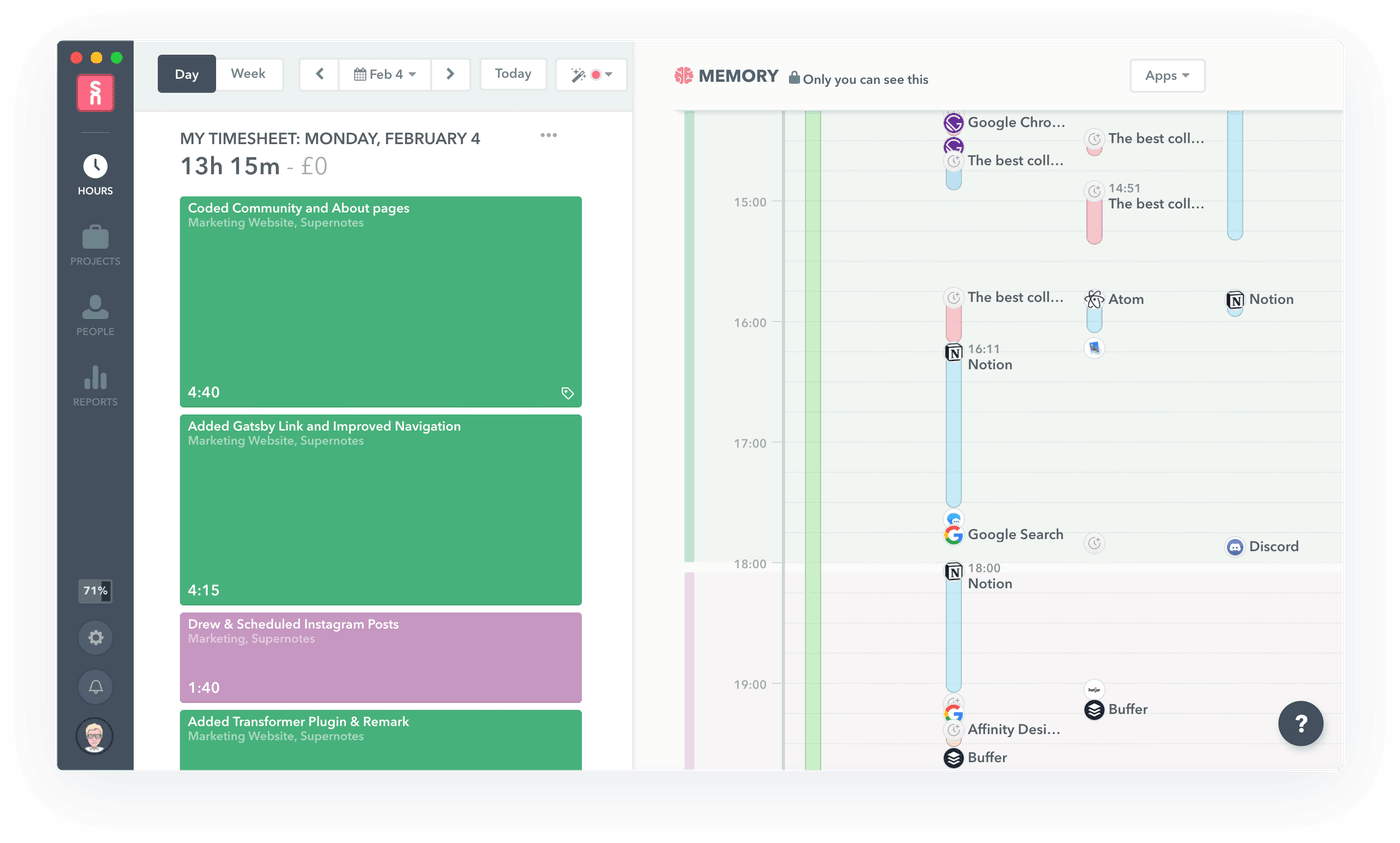The image size is (1400, 843).
Task: Switch to Week view
Action: 248,74
